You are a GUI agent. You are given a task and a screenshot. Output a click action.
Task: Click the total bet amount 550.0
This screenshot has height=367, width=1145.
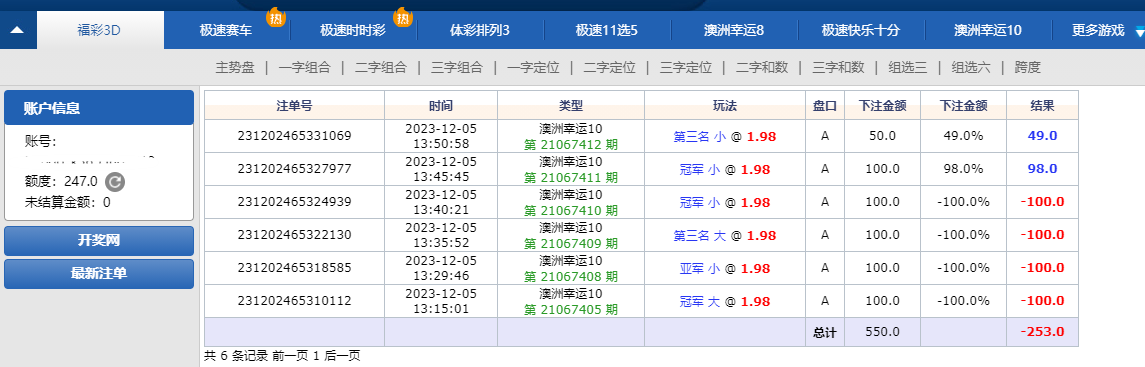(x=882, y=332)
